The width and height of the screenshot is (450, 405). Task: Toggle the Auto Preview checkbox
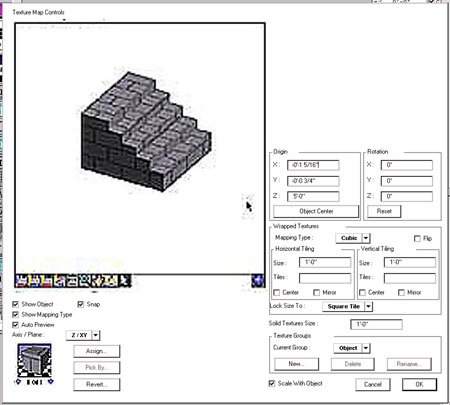click(15, 325)
